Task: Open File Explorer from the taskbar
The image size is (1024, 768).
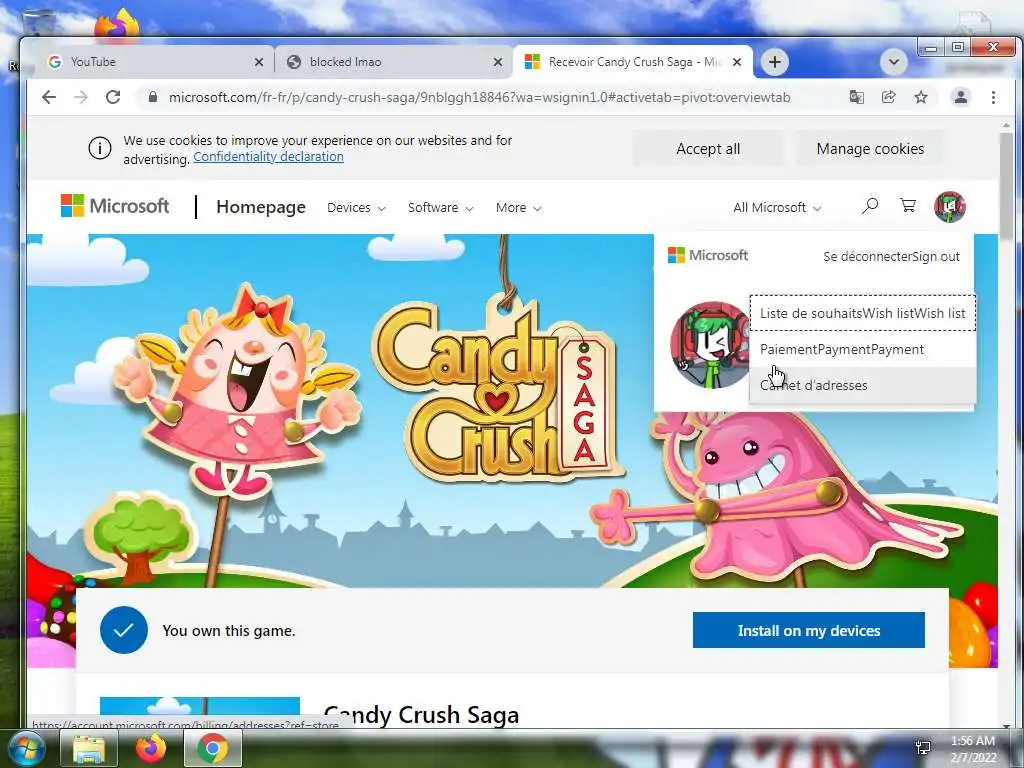Action: coord(89,748)
